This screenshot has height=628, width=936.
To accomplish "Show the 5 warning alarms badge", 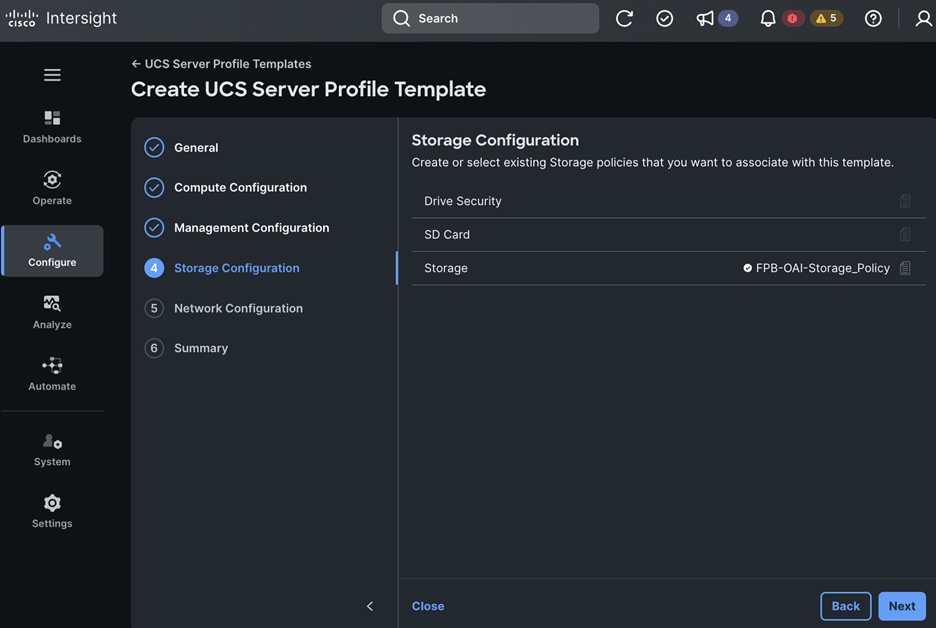I will [x=827, y=19].
